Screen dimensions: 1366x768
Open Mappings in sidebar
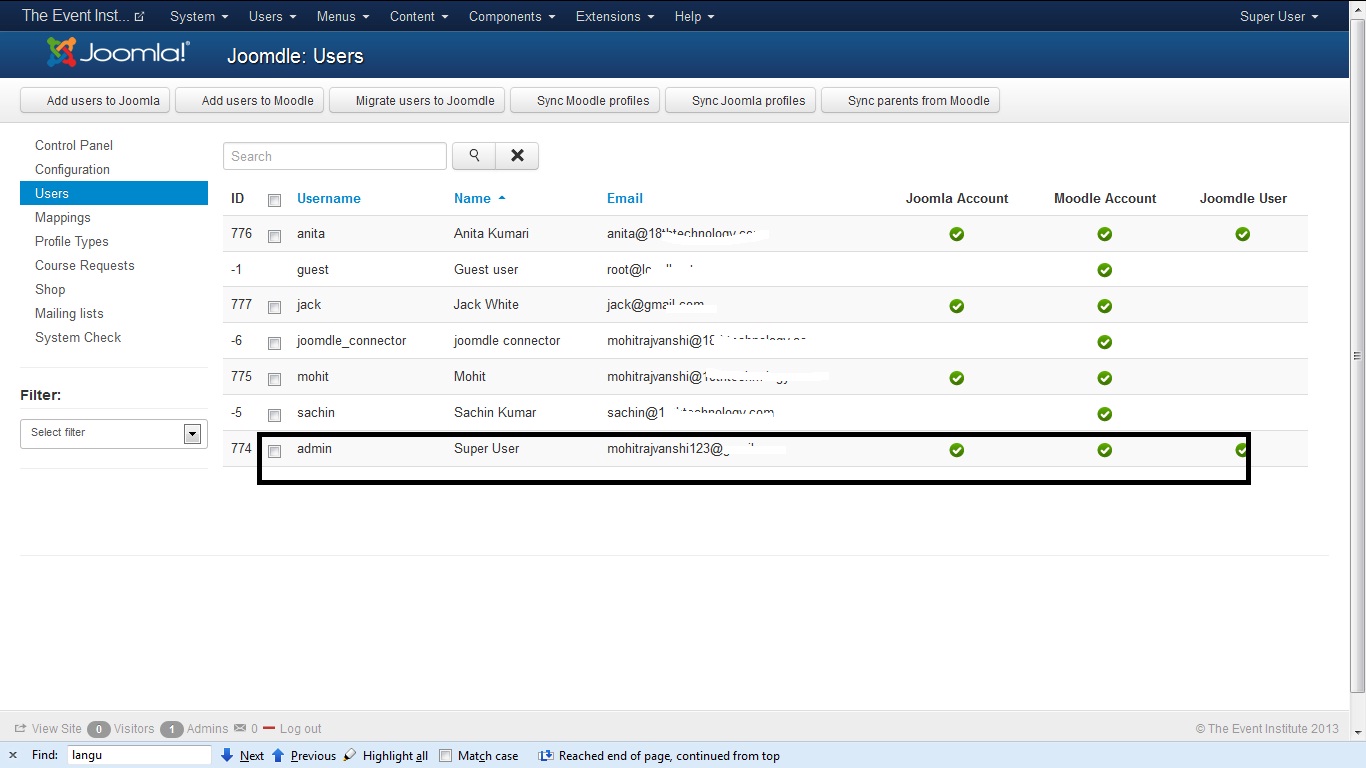[x=62, y=217]
